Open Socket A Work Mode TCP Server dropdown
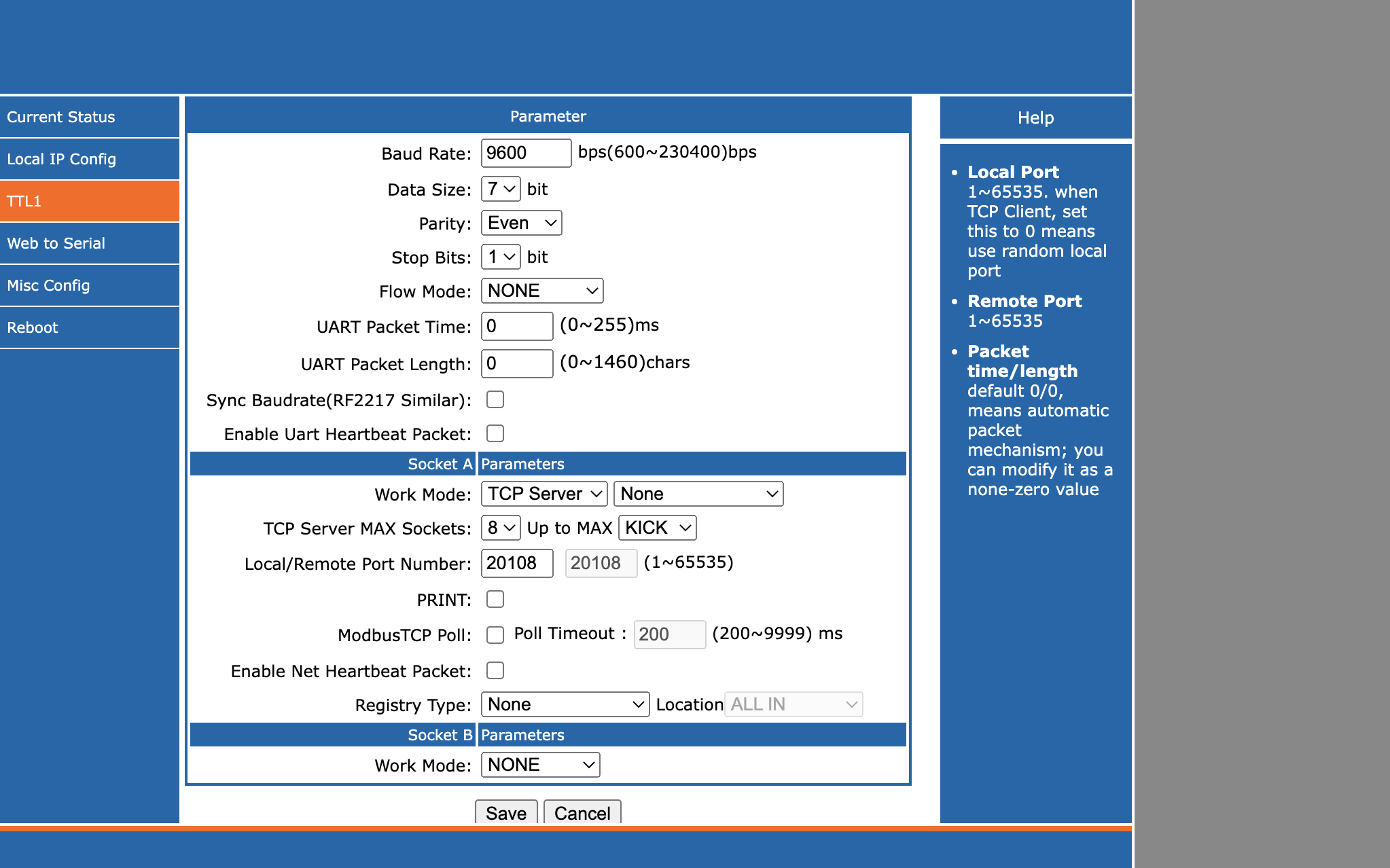Viewport: 1390px width, 868px height. point(544,494)
